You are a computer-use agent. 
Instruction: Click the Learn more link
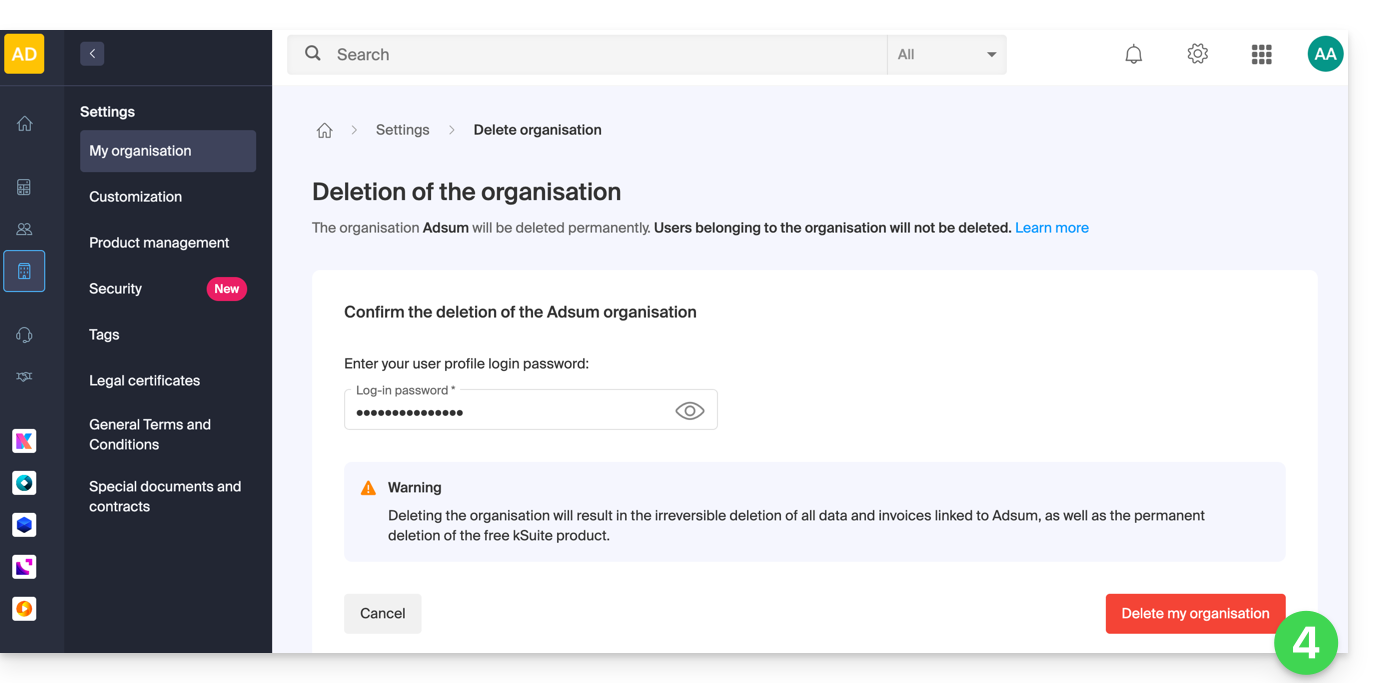[x=1051, y=228]
